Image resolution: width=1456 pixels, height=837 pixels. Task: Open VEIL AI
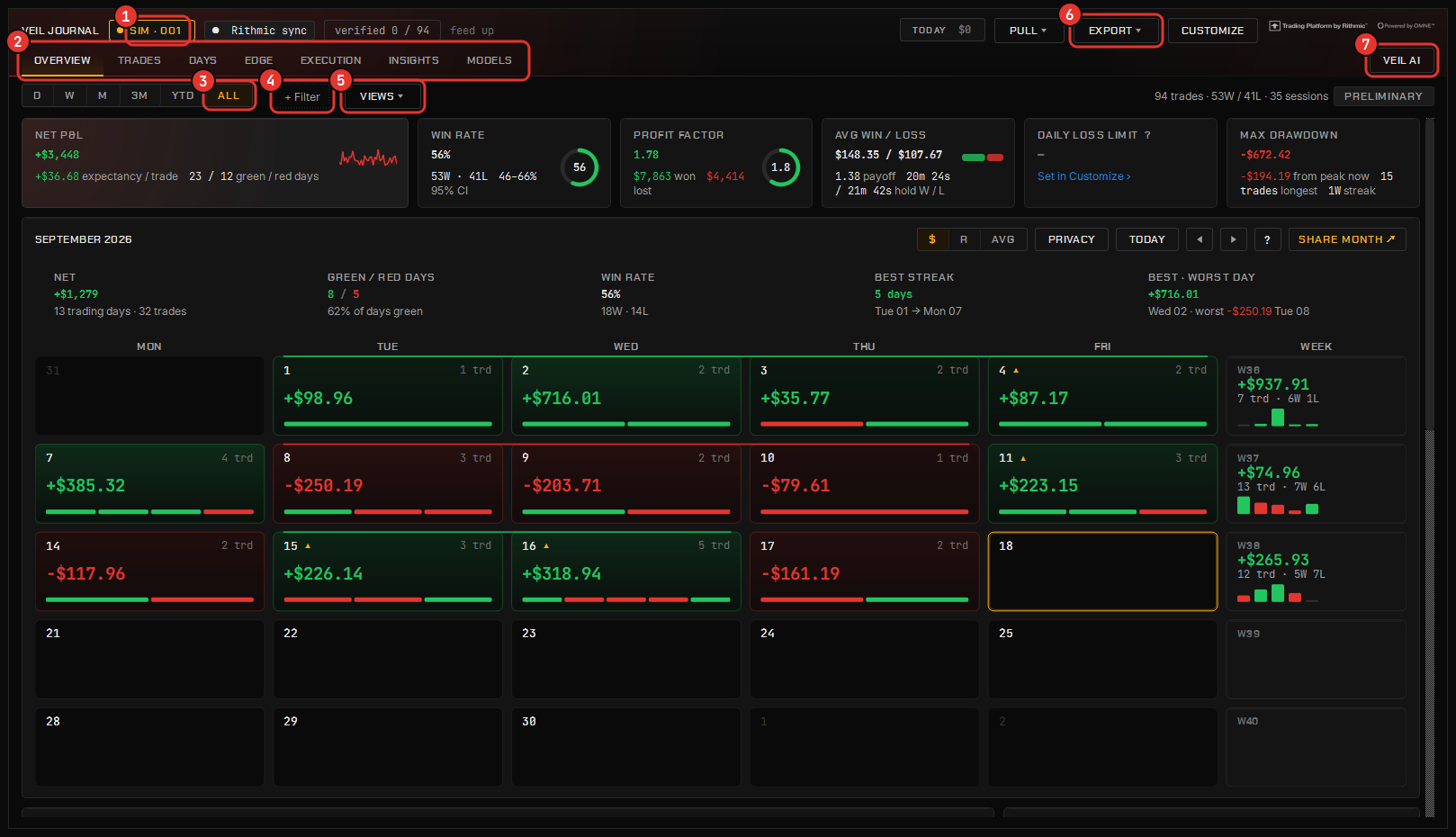1401,60
